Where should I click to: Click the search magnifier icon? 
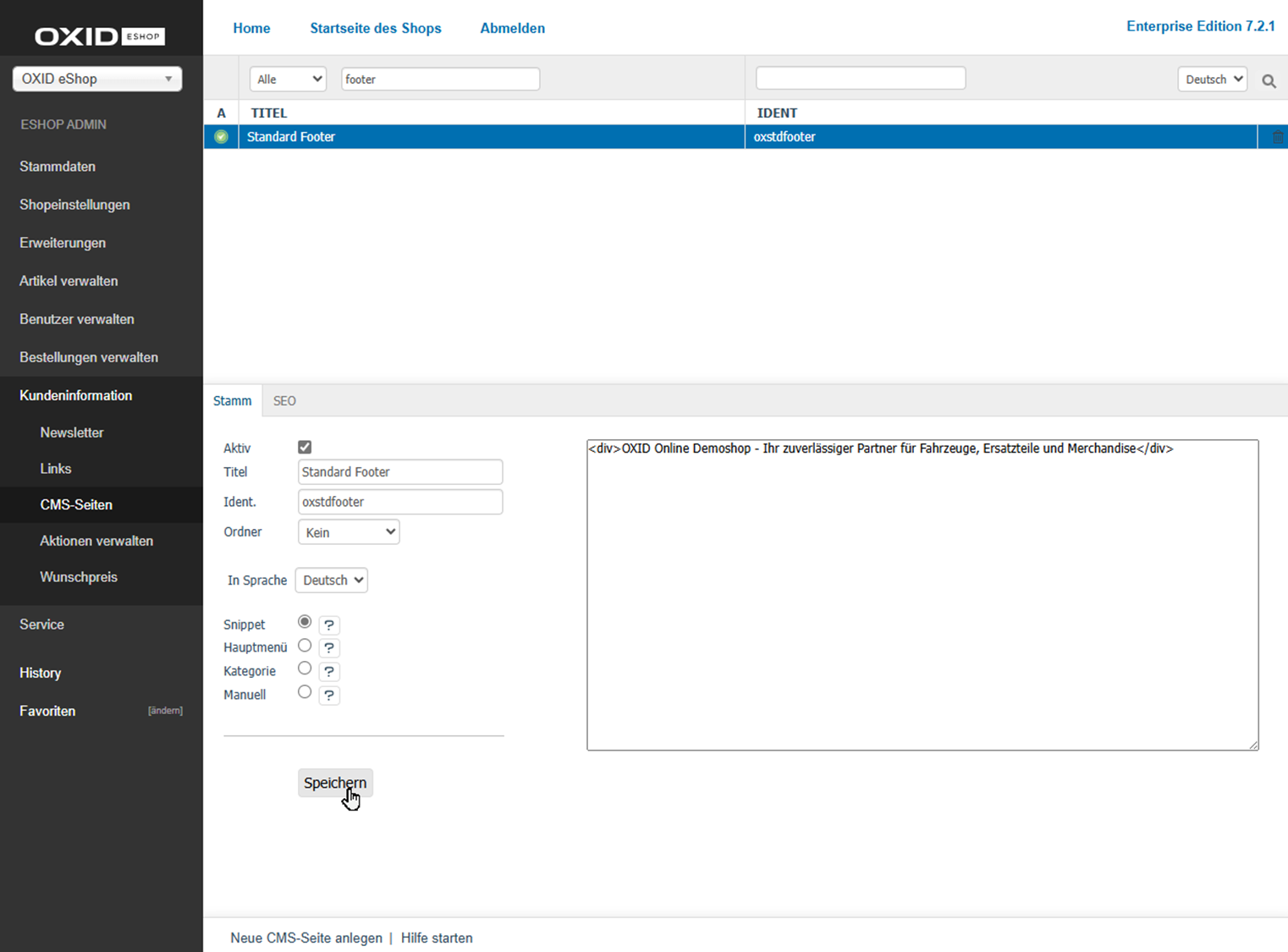point(1269,81)
